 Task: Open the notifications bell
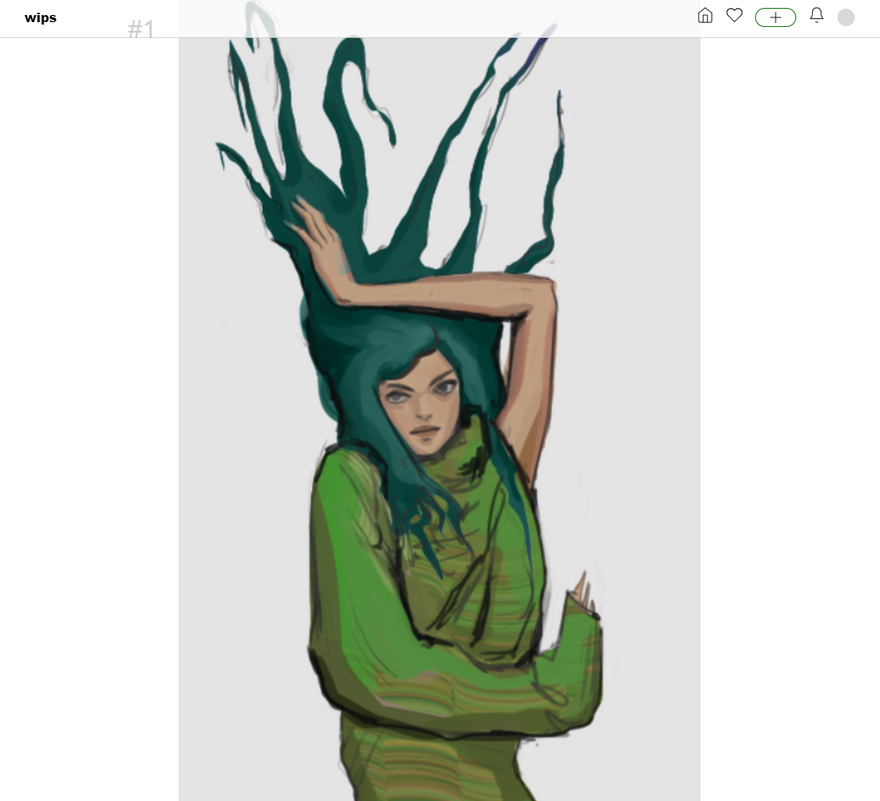point(816,16)
